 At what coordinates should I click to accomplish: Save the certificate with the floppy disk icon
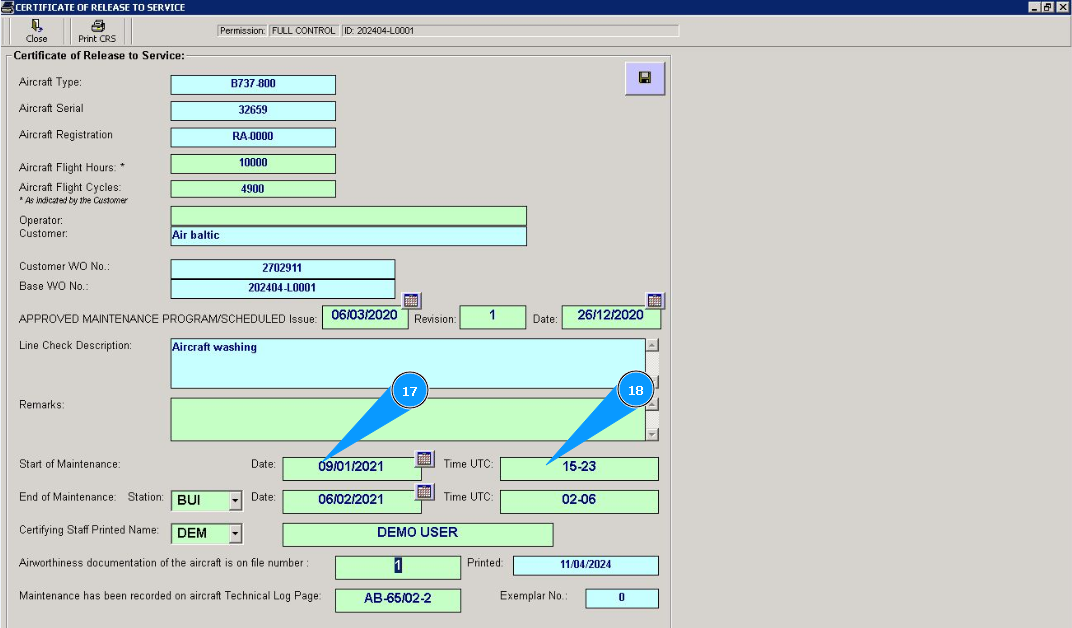[x=645, y=78]
